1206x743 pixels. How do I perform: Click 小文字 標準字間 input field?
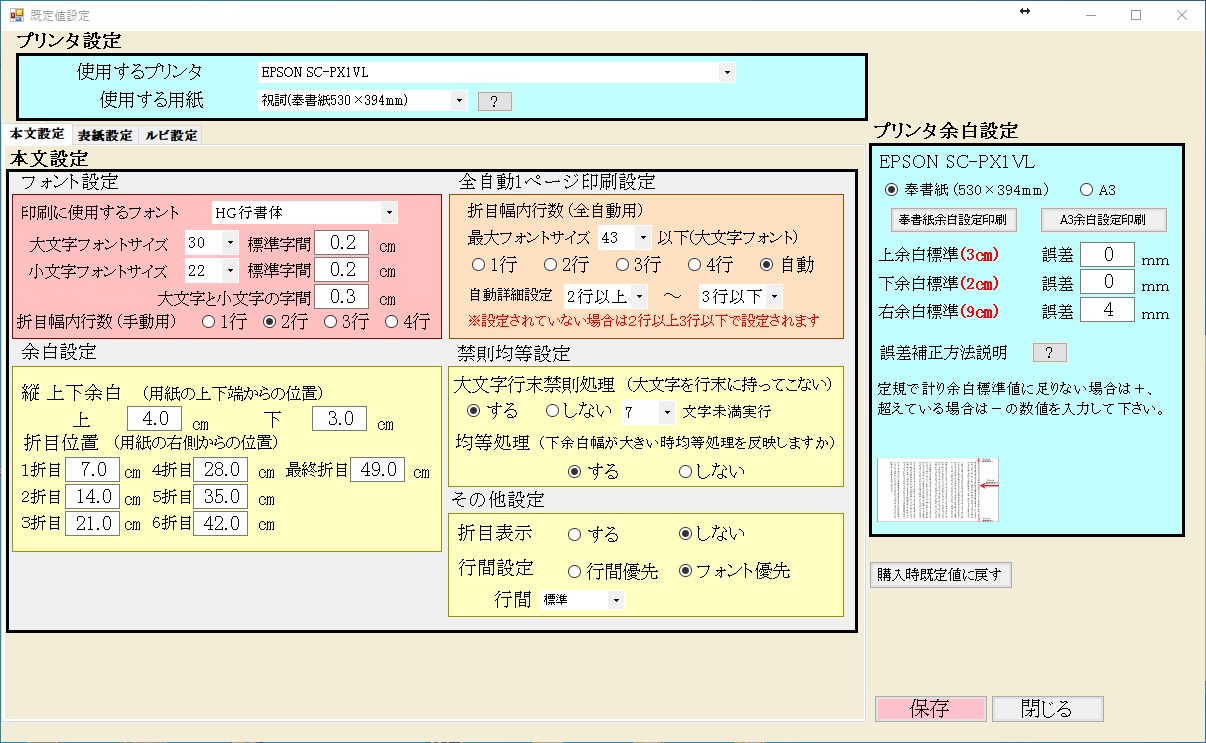click(341, 270)
